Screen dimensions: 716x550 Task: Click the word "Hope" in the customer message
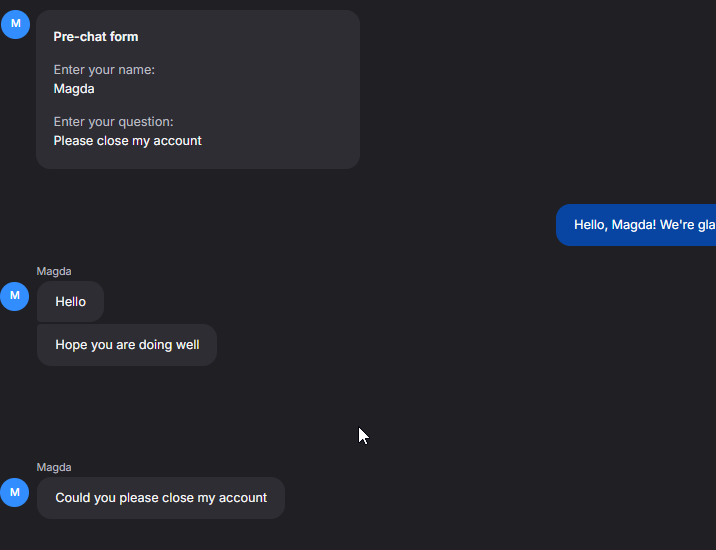point(71,345)
